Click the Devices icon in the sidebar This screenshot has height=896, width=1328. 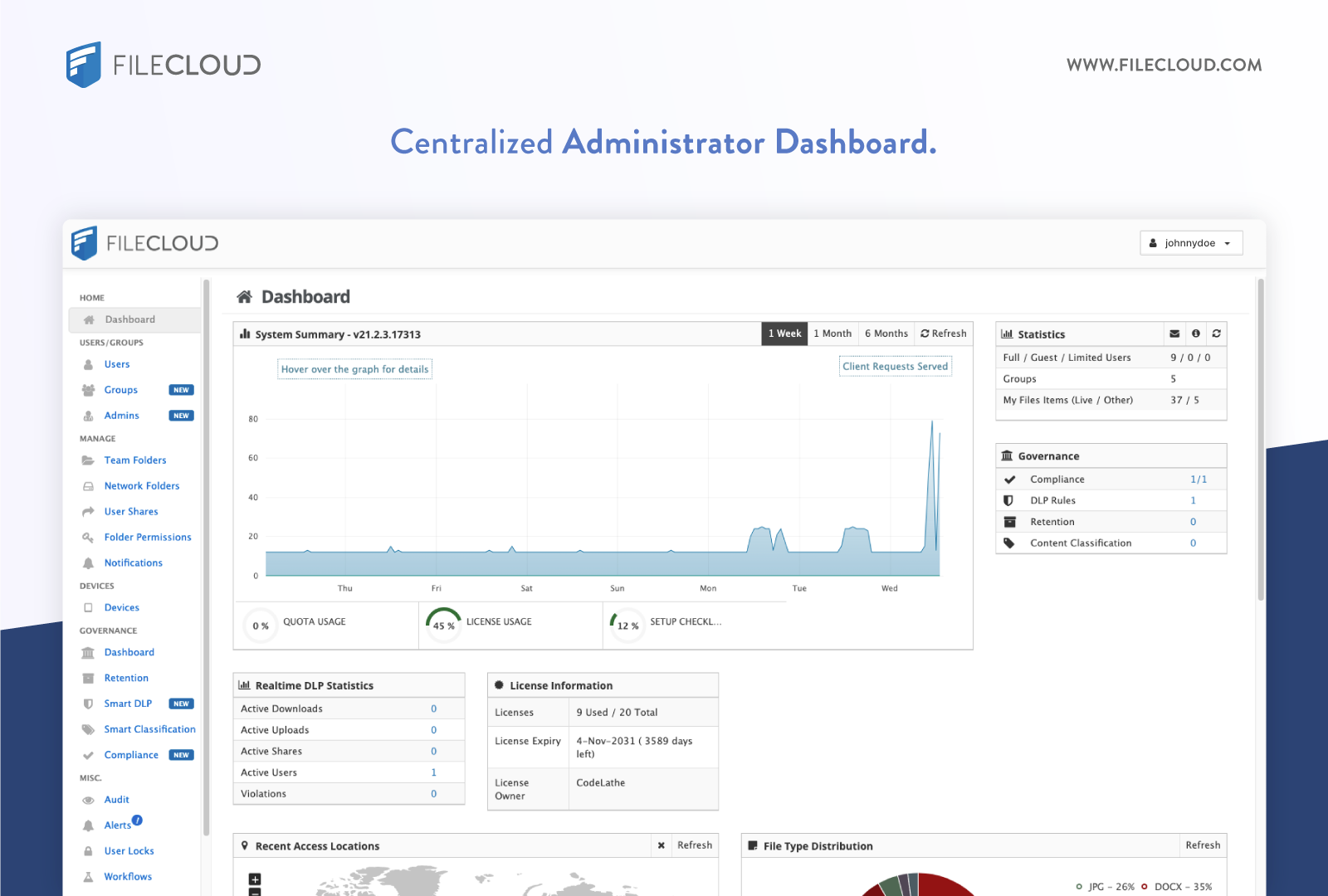click(88, 608)
